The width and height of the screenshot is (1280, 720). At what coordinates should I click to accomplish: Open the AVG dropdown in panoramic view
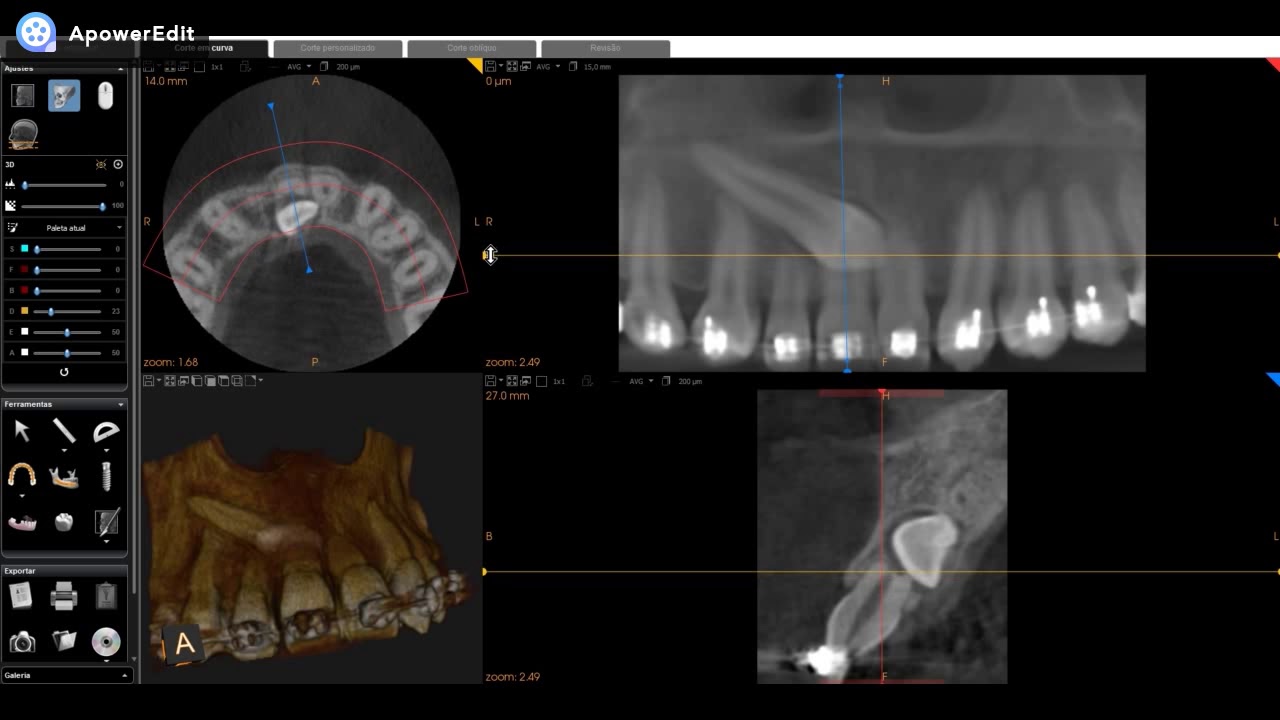point(548,67)
